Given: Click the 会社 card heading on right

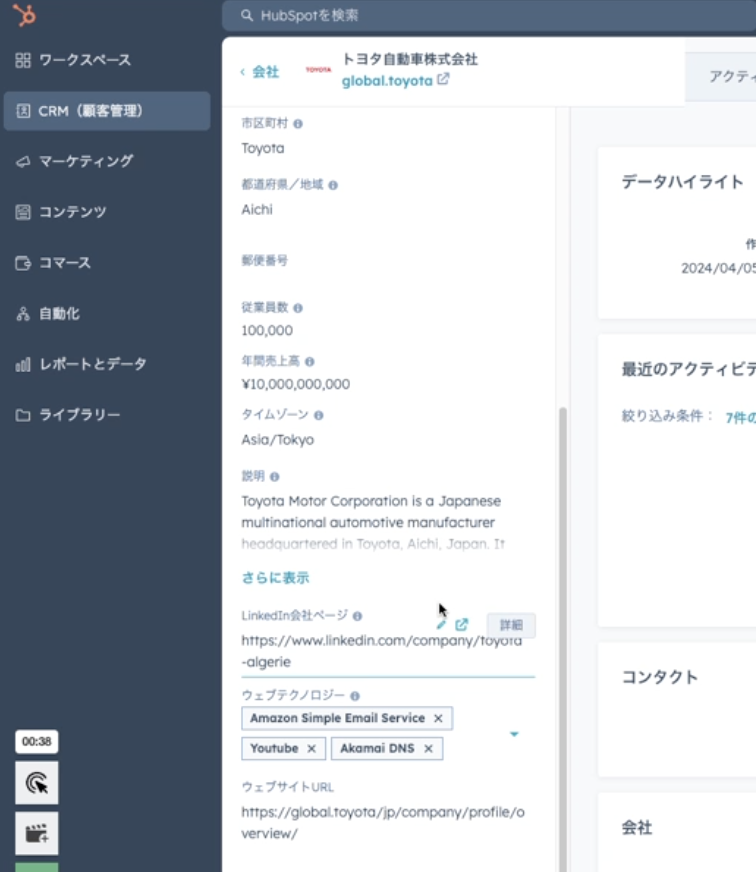Looking at the screenshot, I should click(637, 828).
